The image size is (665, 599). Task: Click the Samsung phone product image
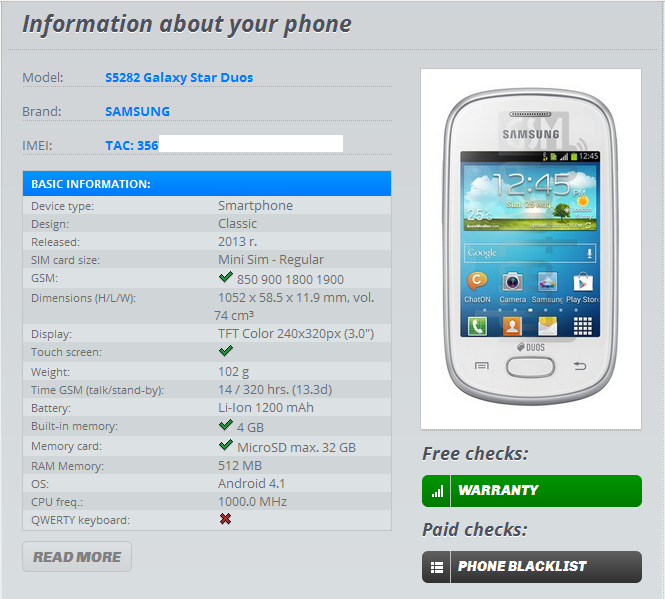click(531, 249)
